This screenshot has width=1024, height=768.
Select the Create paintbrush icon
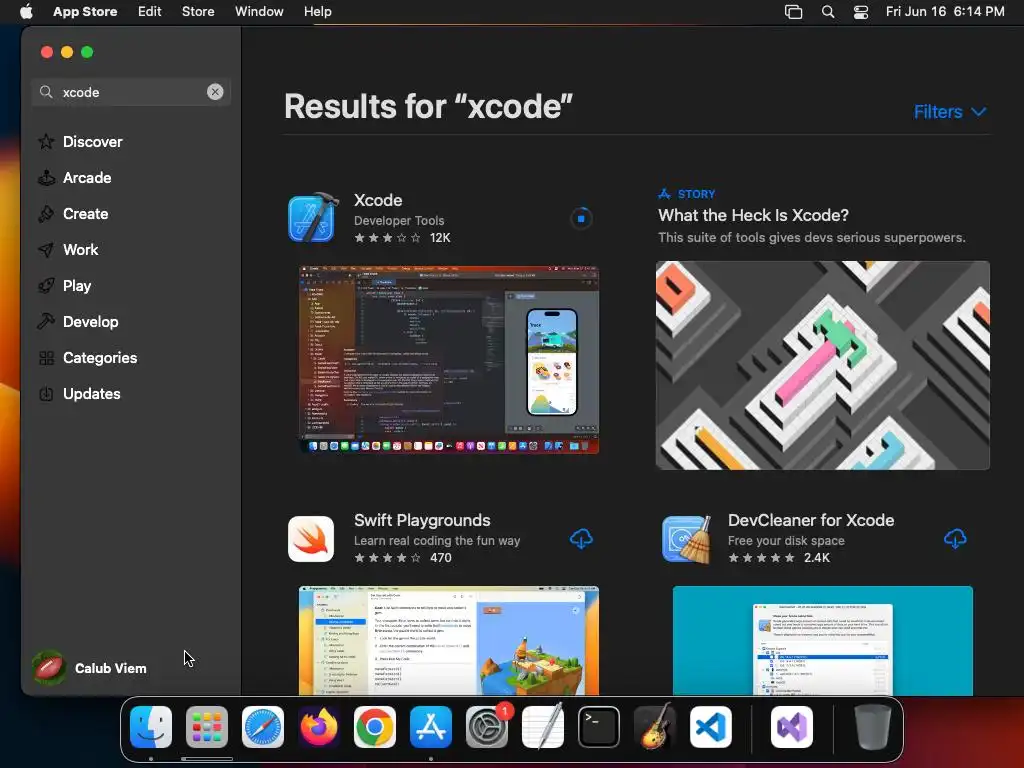[46, 214]
